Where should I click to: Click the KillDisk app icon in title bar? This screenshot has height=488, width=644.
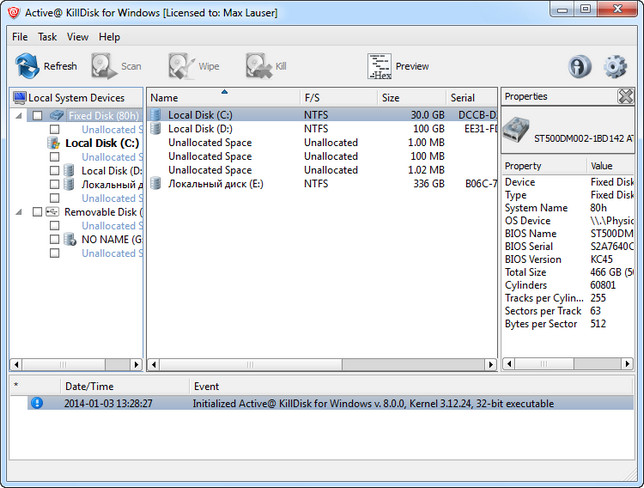pyautogui.click(x=14, y=12)
